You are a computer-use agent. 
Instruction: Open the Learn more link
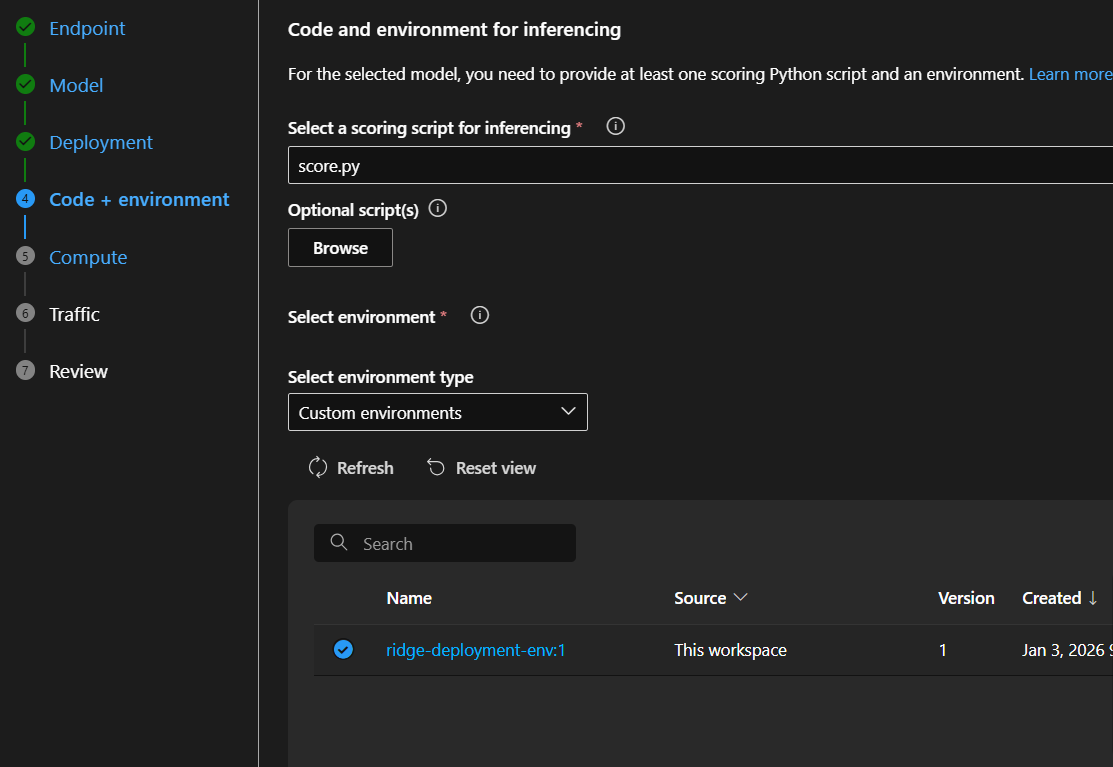[1069, 74]
